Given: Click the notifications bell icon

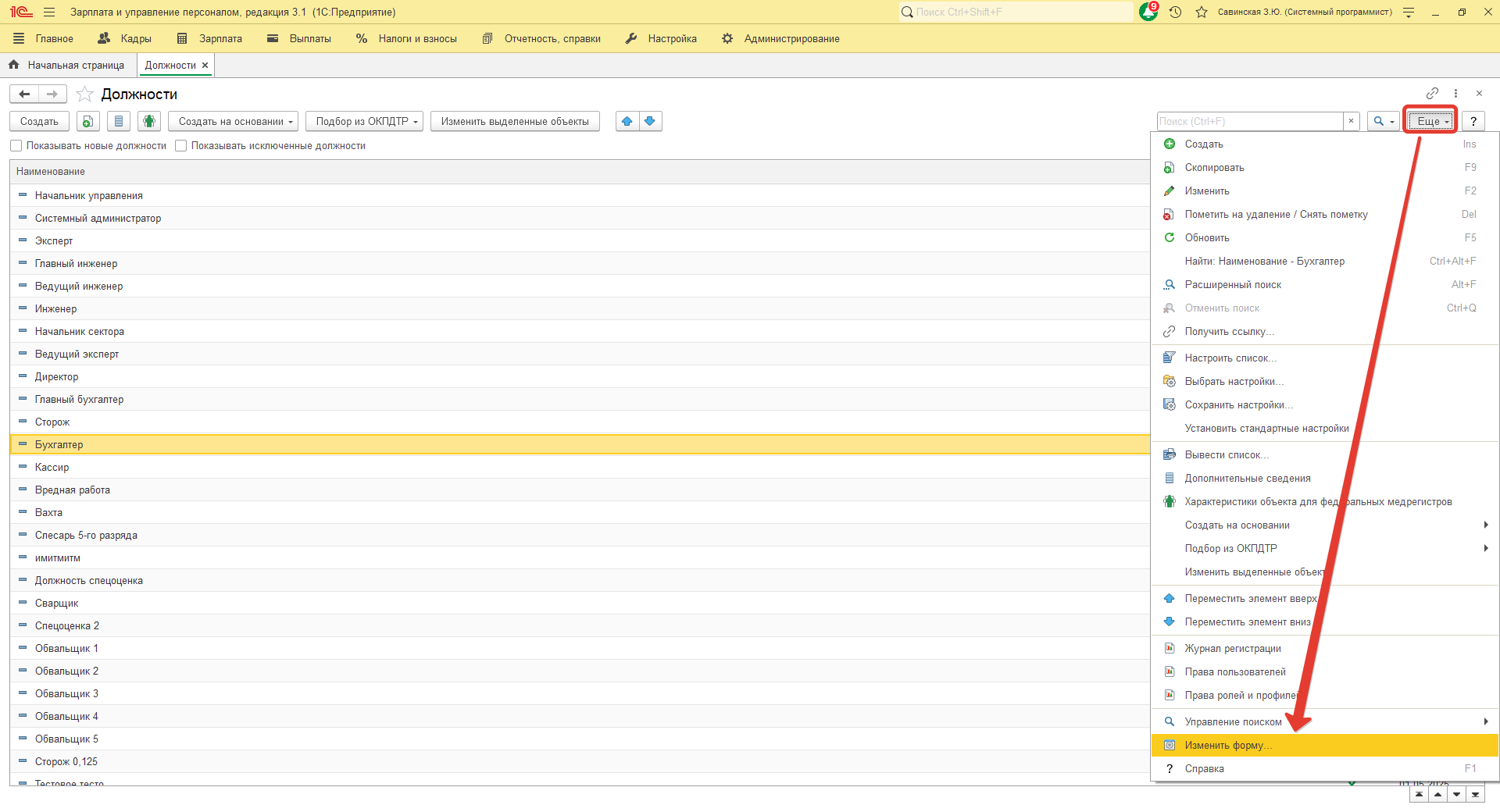Looking at the screenshot, I should click(1148, 12).
